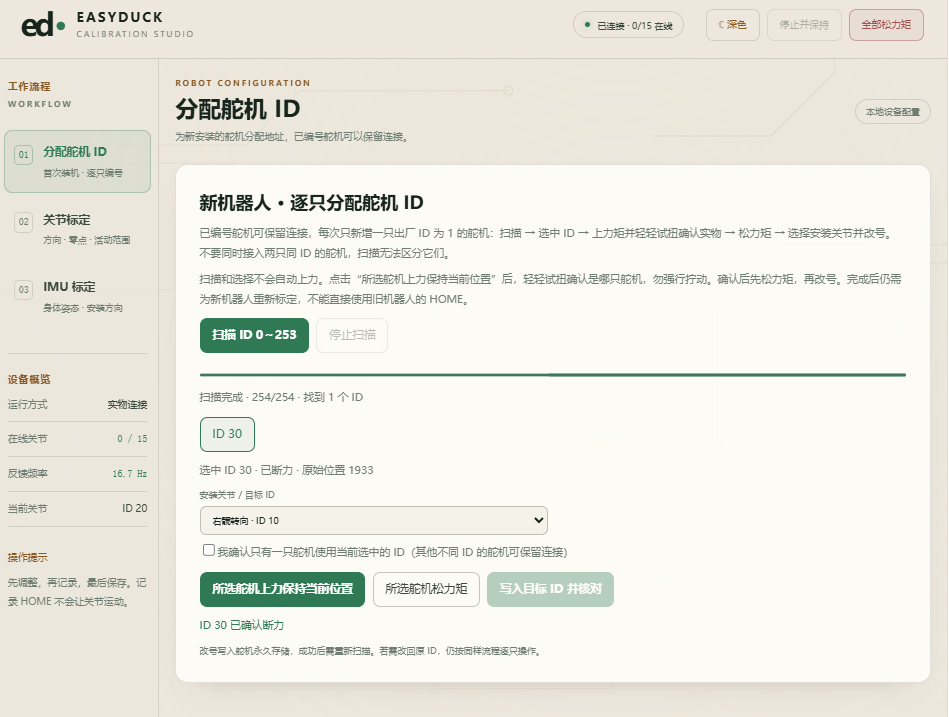Viewport: 949px width, 717px height.
Task: Toggle dark mode with the 深色 button
Action: tap(732, 25)
